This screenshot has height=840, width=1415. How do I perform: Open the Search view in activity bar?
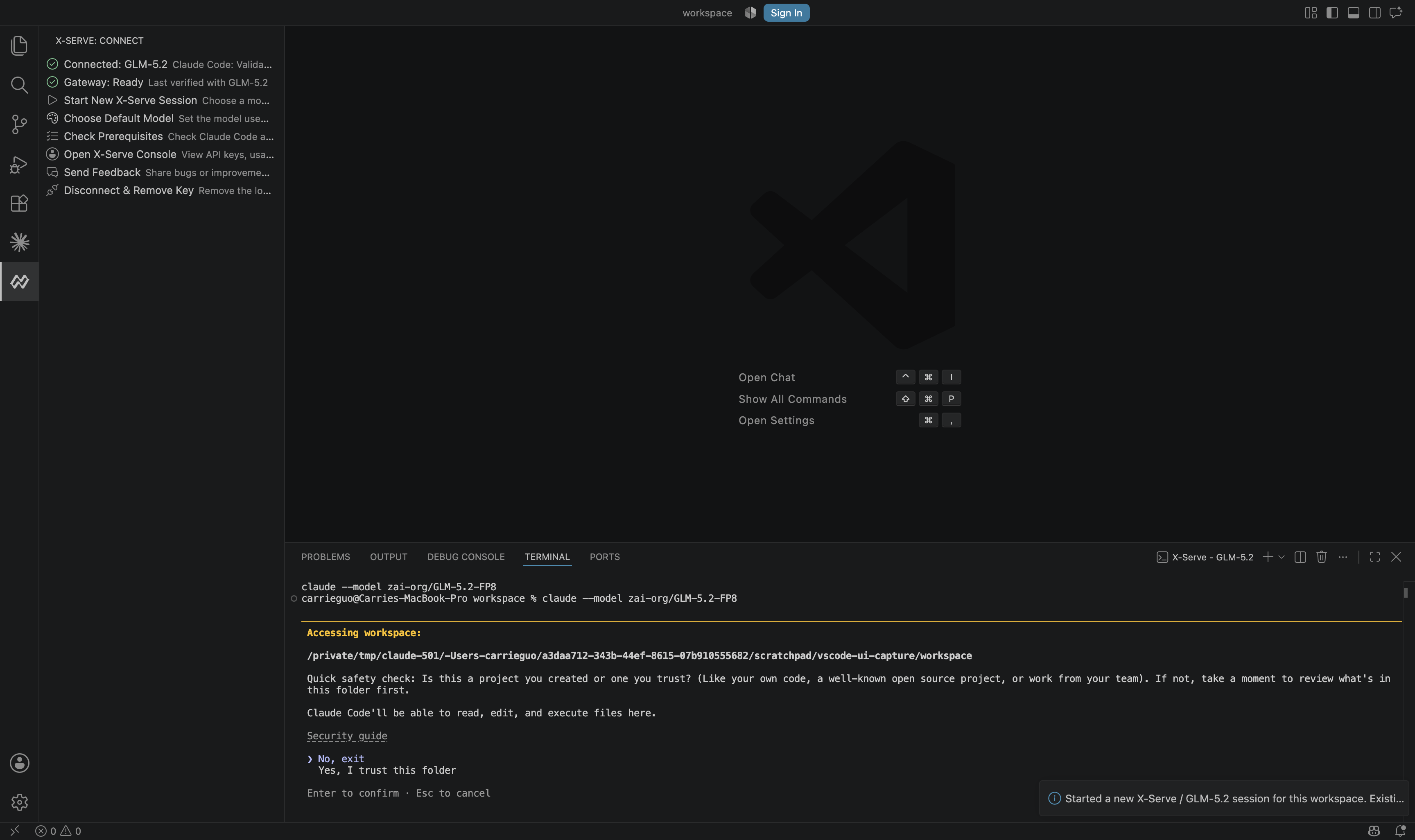click(x=19, y=85)
